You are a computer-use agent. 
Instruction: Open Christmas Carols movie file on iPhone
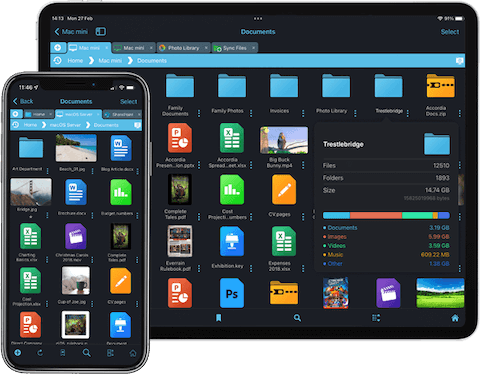(76, 236)
